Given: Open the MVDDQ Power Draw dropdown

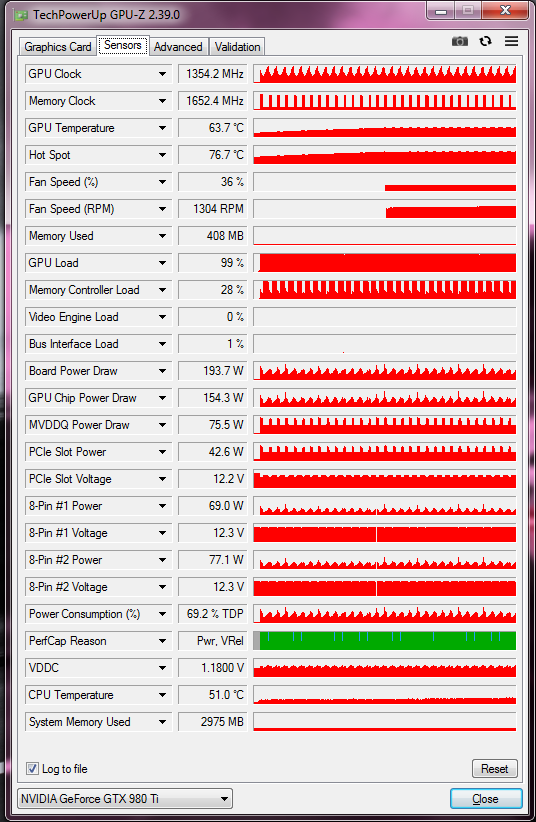Looking at the screenshot, I should tap(163, 425).
